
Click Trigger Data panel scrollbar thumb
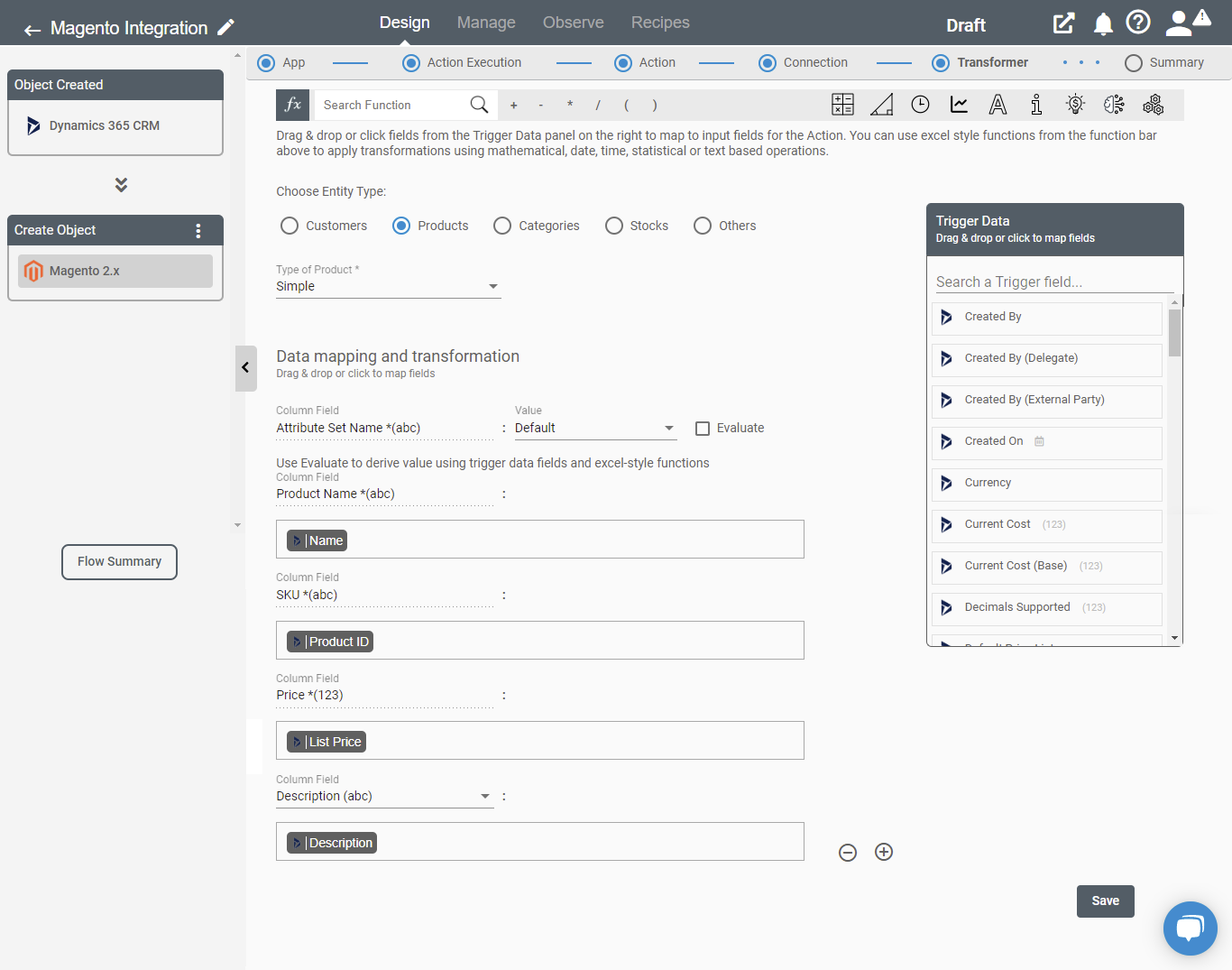1174,333
